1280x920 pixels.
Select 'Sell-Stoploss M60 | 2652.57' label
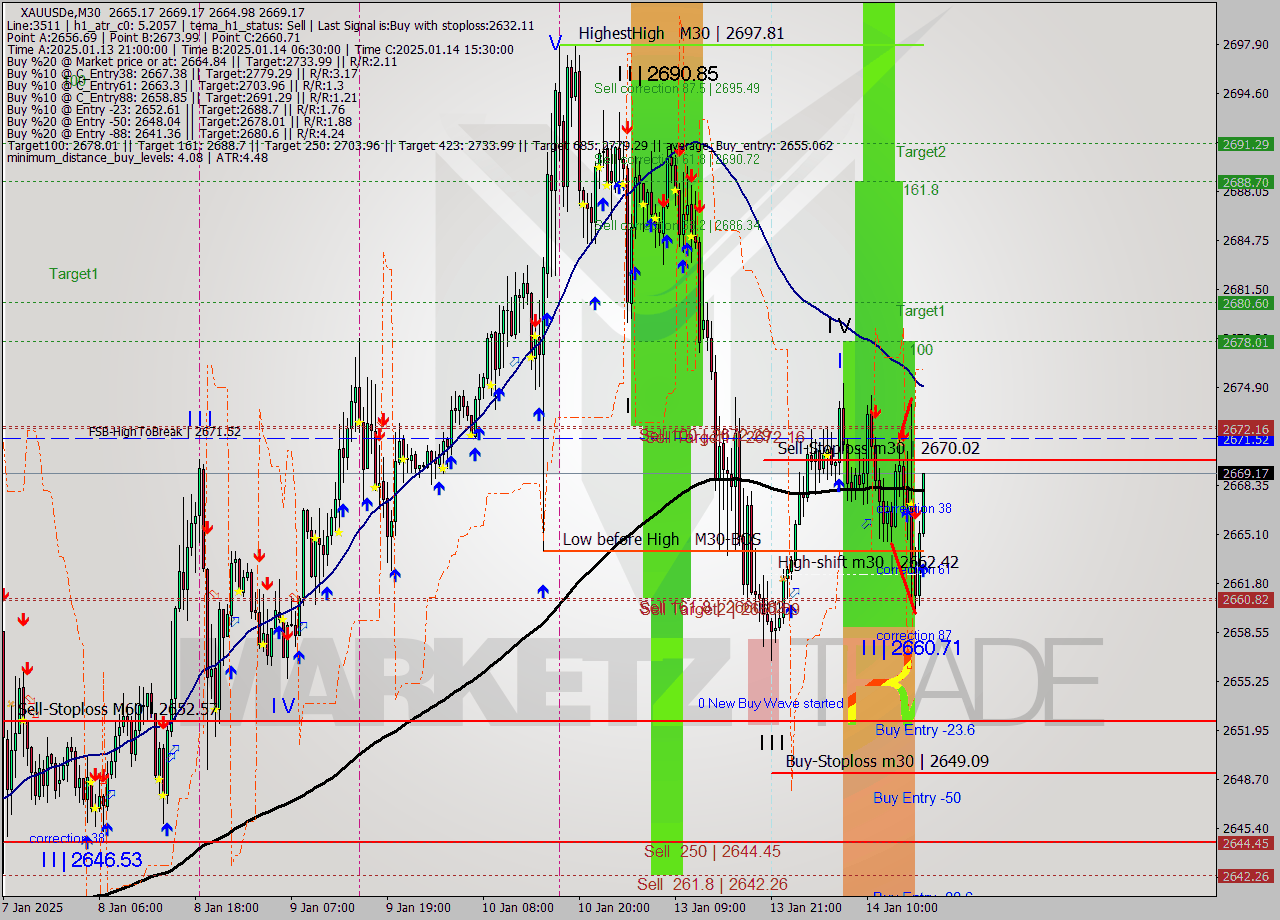[118, 709]
